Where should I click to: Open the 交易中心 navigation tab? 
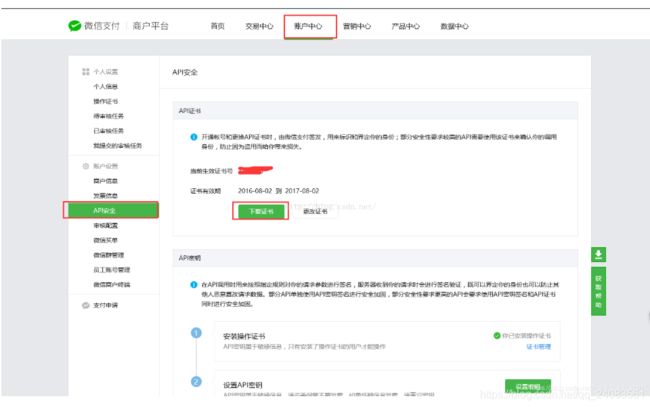pyautogui.click(x=259, y=26)
